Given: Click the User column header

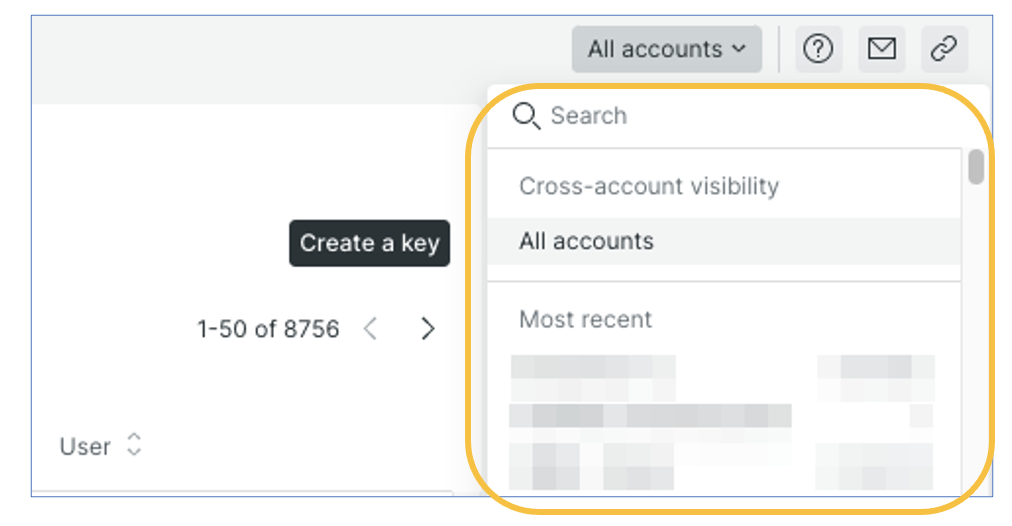Looking at the screenshot, I should click(85, 446).
